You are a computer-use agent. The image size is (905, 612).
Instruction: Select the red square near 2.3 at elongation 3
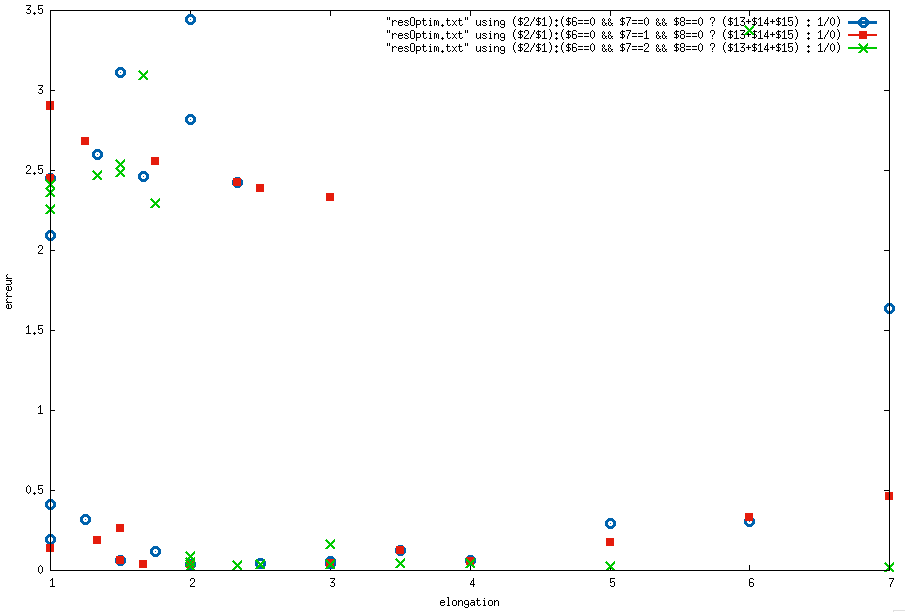(x=330, y=197)
